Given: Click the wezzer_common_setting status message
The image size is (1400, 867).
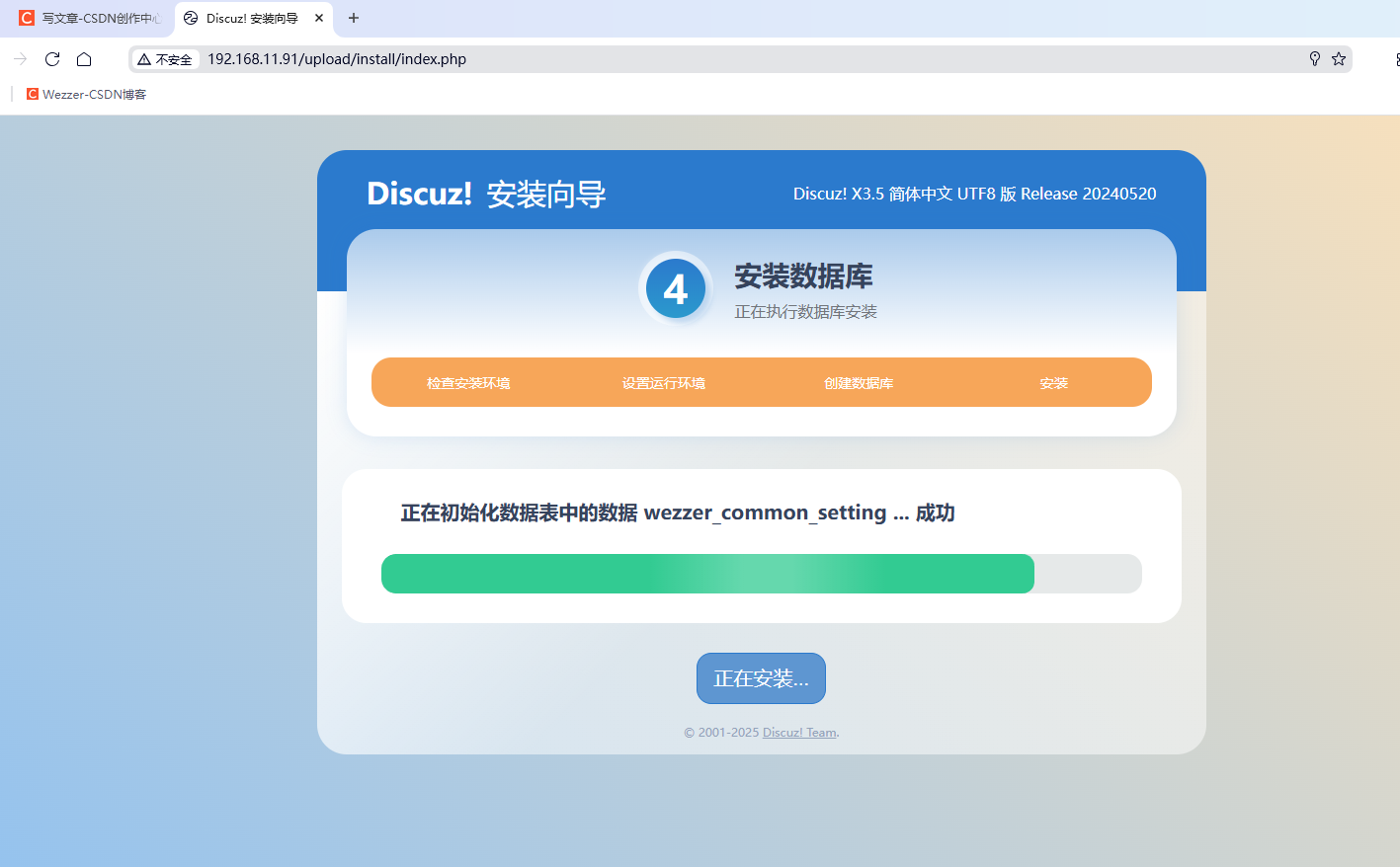Looking at the screenshot, I should pos(678,512).
